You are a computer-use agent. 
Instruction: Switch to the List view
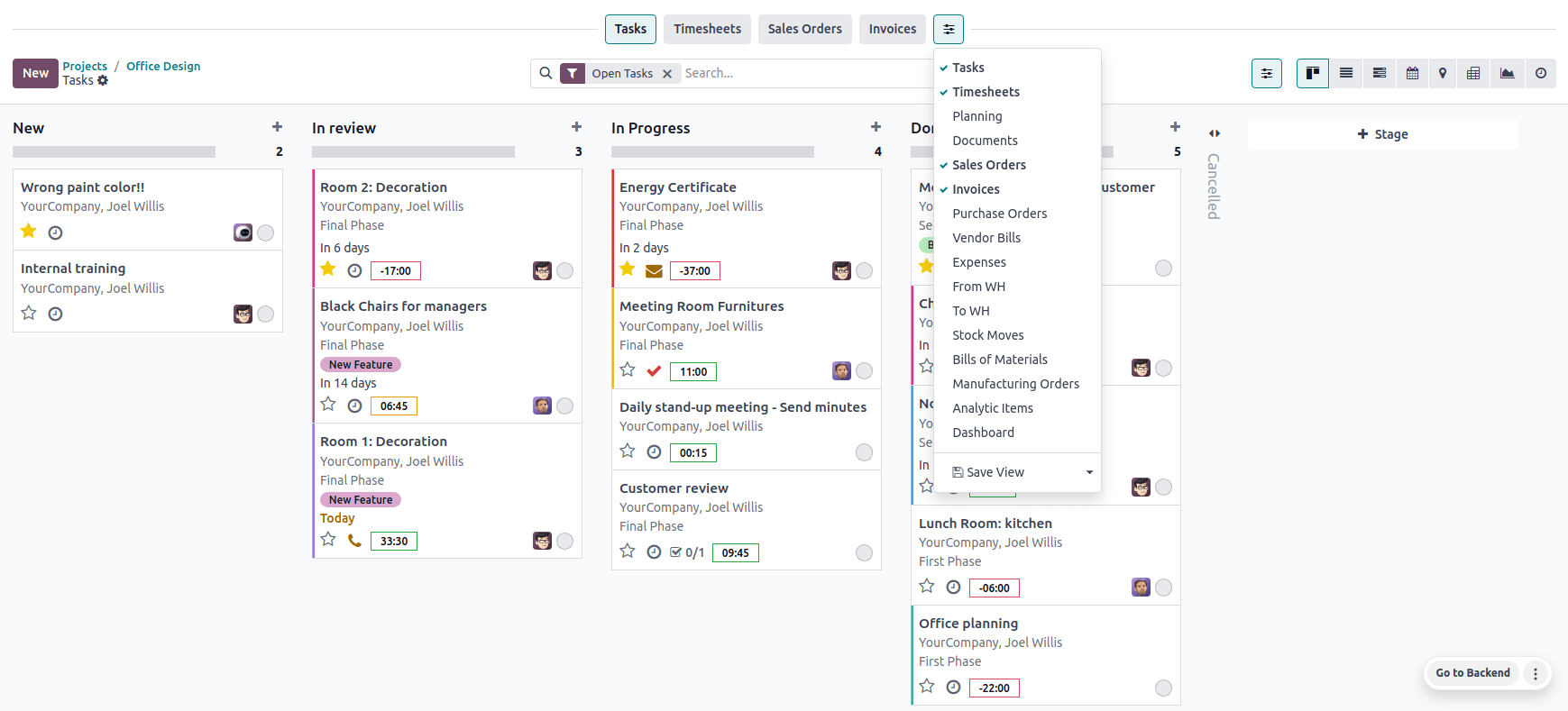pos(1346,73)
